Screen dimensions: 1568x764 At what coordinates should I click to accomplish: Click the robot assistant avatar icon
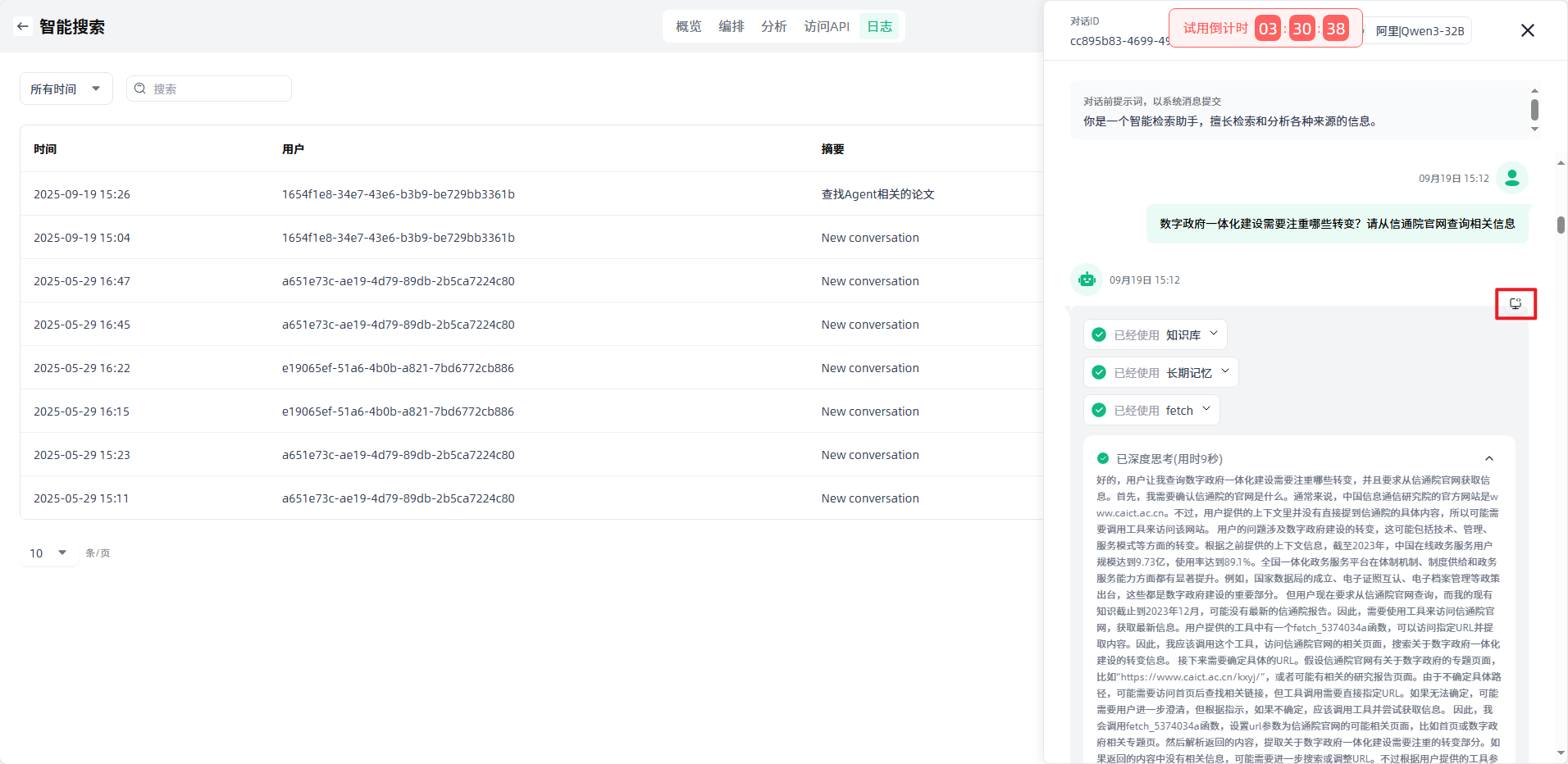[1086, 280]
